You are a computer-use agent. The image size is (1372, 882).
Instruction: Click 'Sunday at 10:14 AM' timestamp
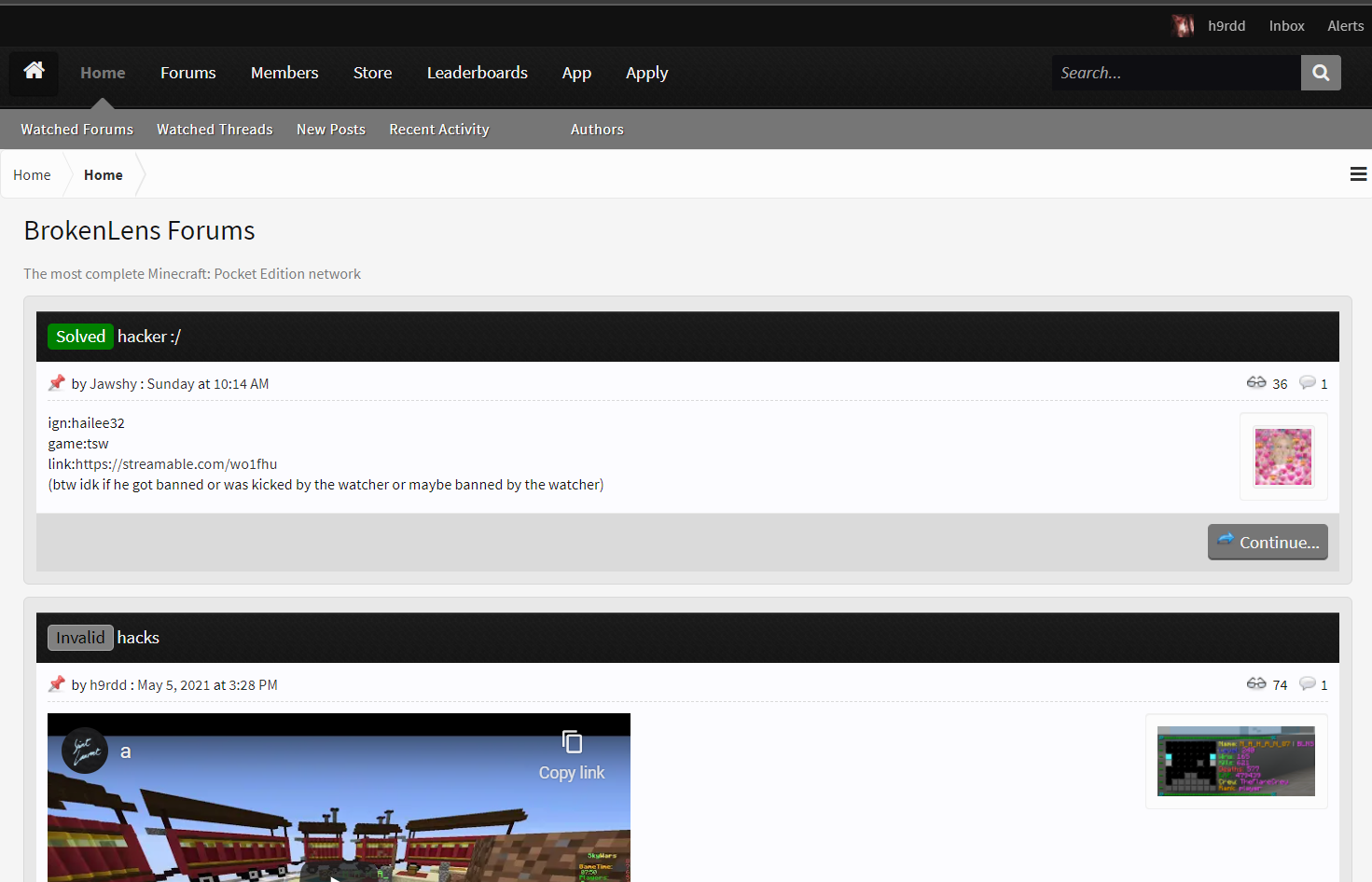tap(208, 384)
